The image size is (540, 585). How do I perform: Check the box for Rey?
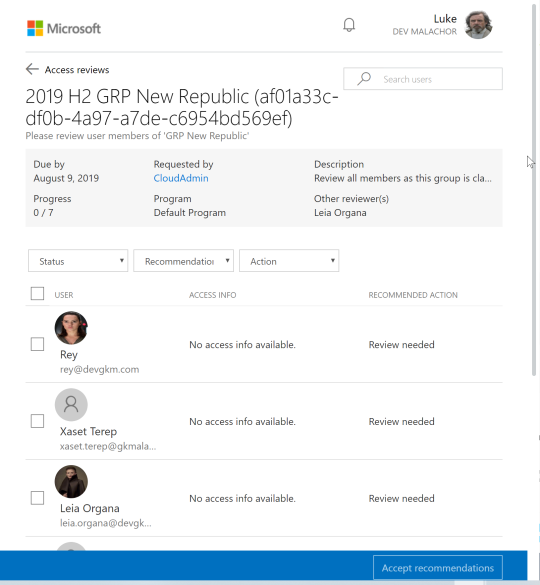37,344
